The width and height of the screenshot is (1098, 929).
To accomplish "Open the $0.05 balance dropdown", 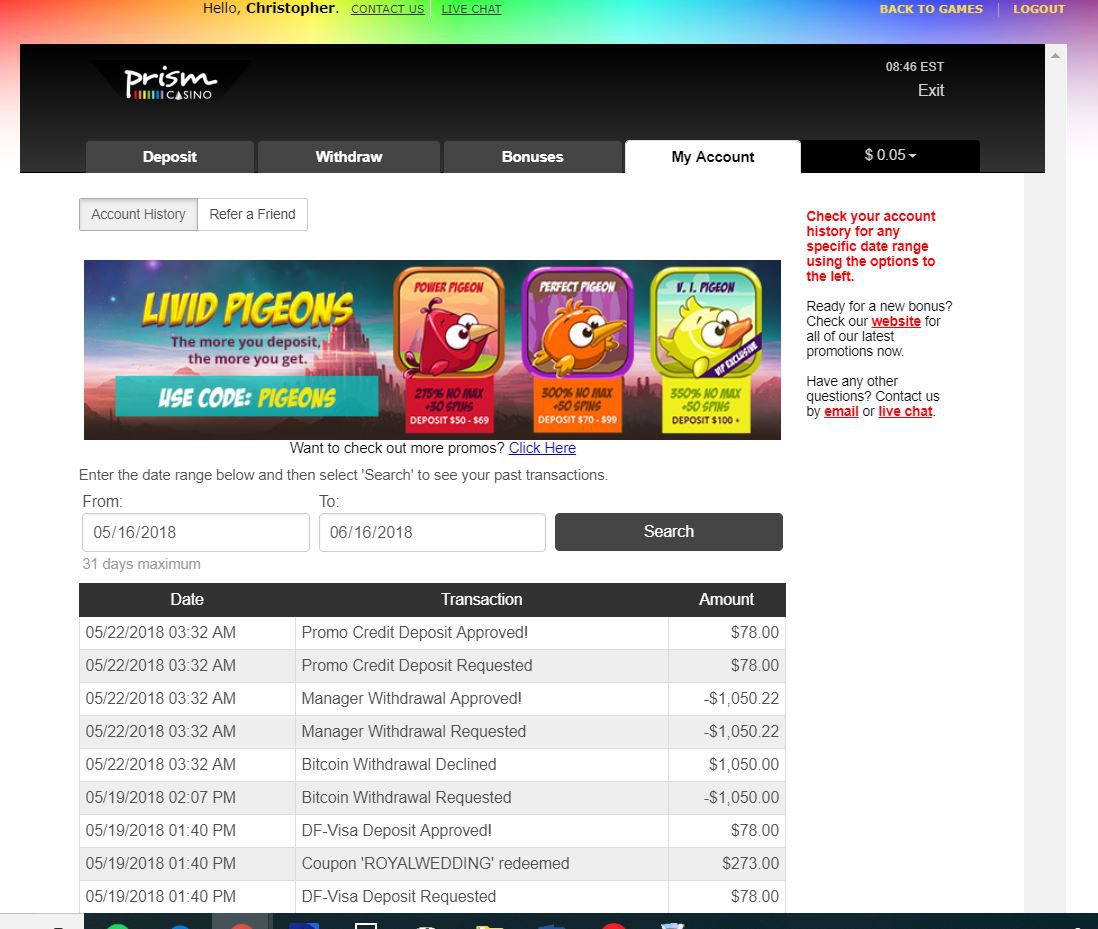I will pos(889,155).
